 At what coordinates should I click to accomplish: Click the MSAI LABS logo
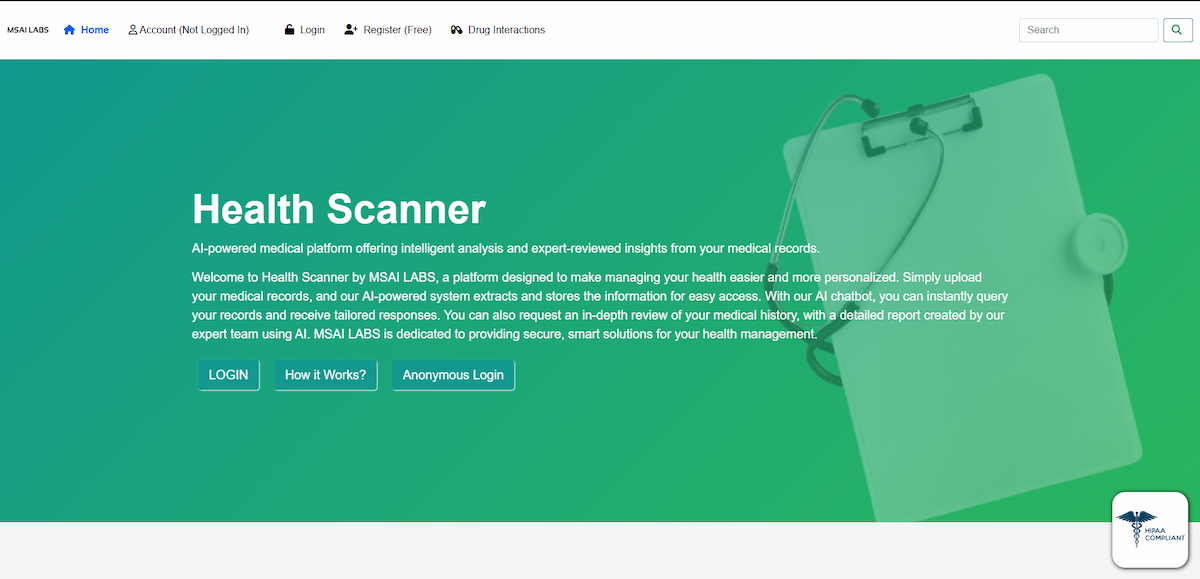click(28, 30)
